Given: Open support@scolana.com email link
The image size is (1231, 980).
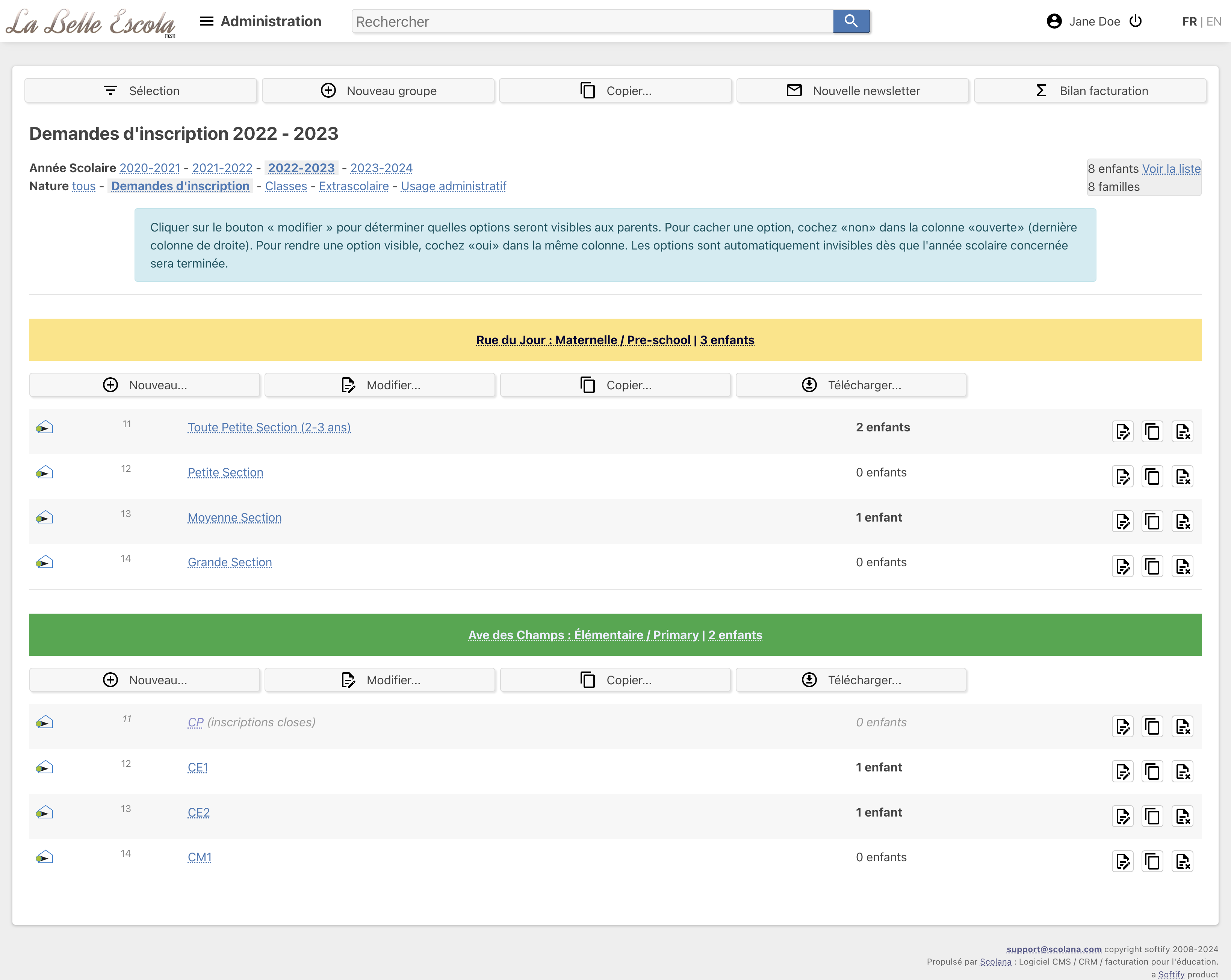Looking at the screenshot, I should click(1054, 949).
